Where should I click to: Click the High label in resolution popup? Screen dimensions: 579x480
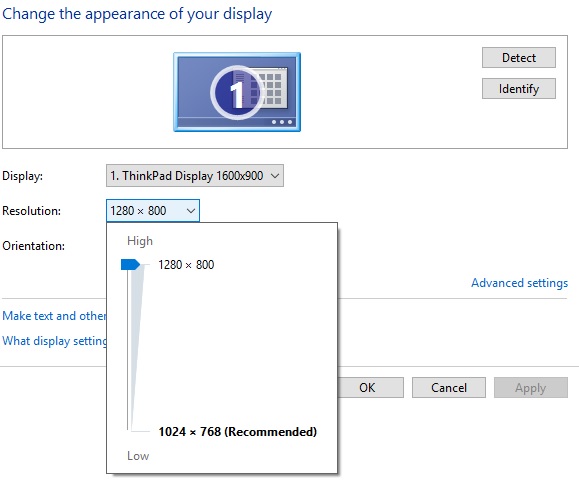pos(140,241)
